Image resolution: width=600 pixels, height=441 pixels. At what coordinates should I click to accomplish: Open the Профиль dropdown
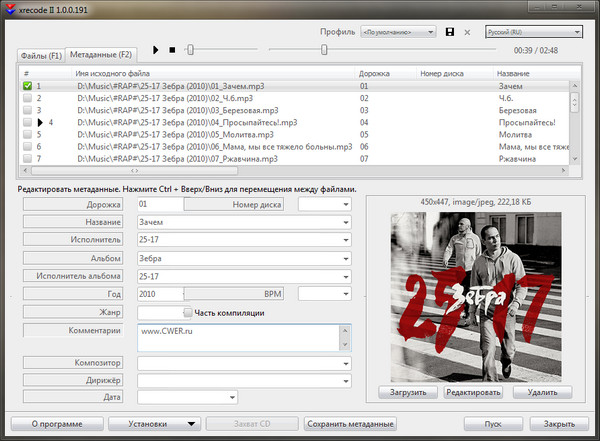(397, 32)
